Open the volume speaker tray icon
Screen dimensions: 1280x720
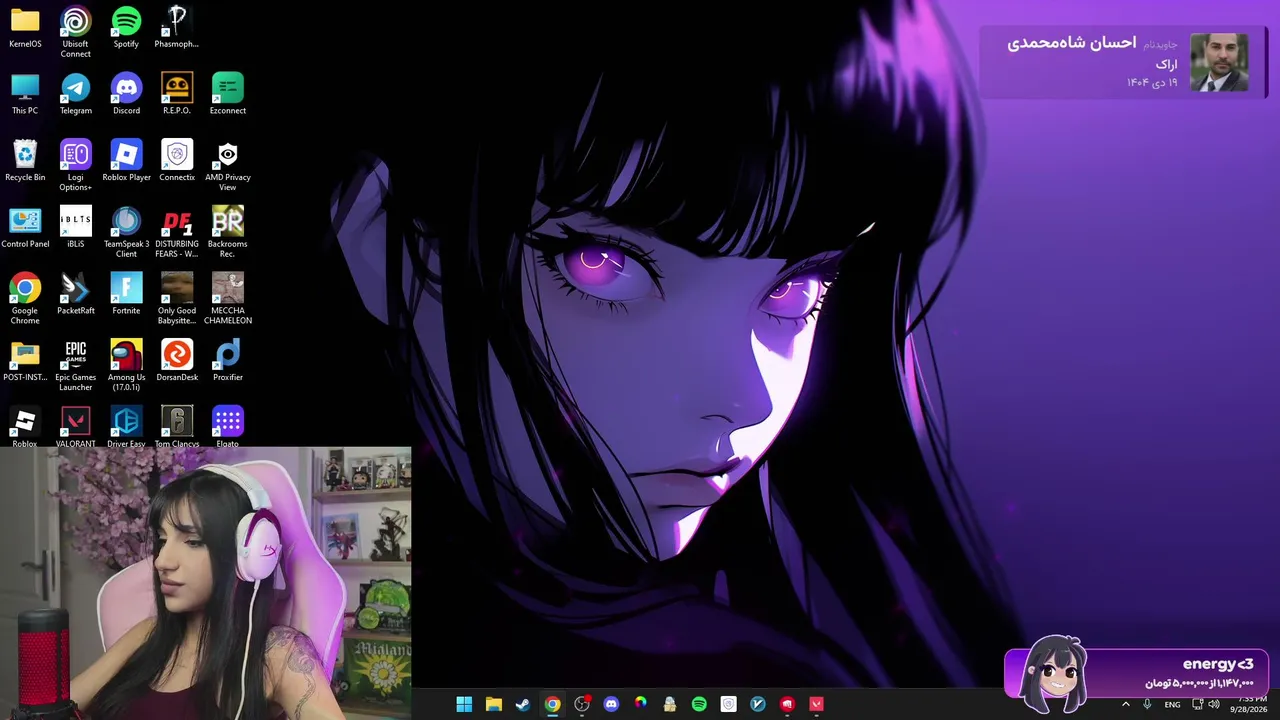[1214, 704]
